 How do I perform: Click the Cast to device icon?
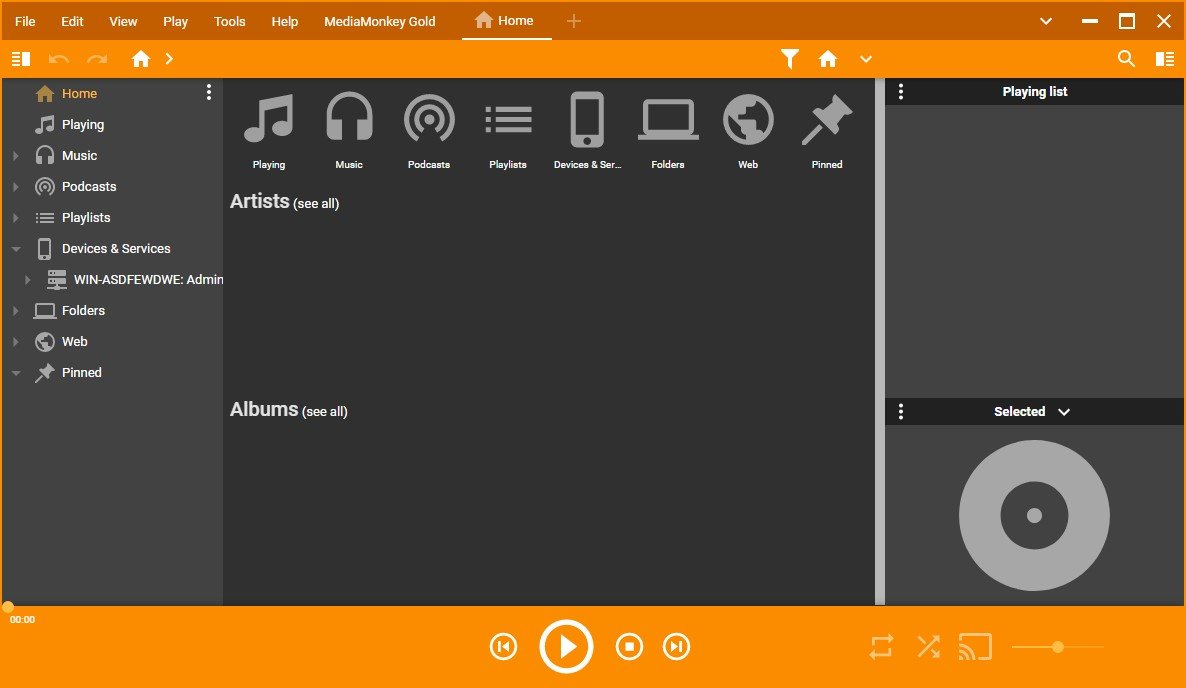pos(975,647)
